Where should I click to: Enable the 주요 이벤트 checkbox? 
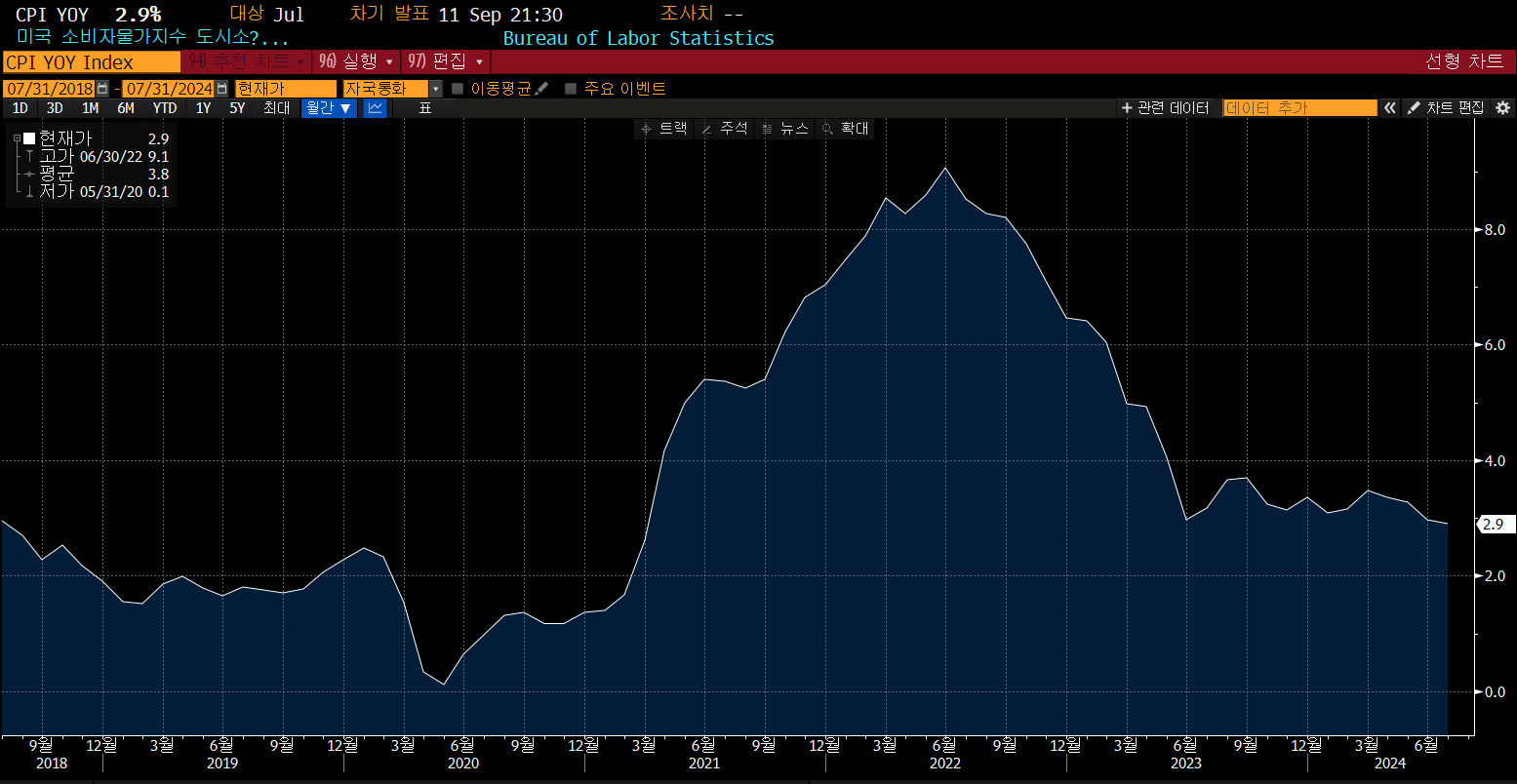pos(571,89)
